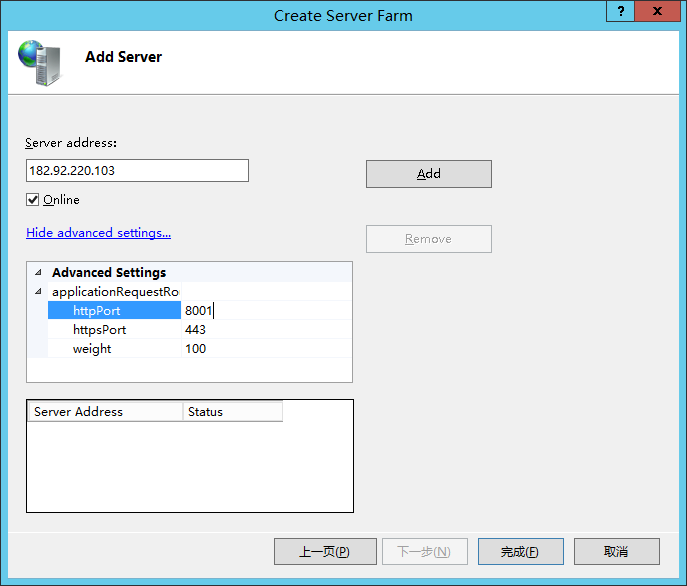The width and height of the screenshot is (687, 586).
Task: Collapse the Advanced Settings group
Action: pyautogui.click(x=38, y=272)
